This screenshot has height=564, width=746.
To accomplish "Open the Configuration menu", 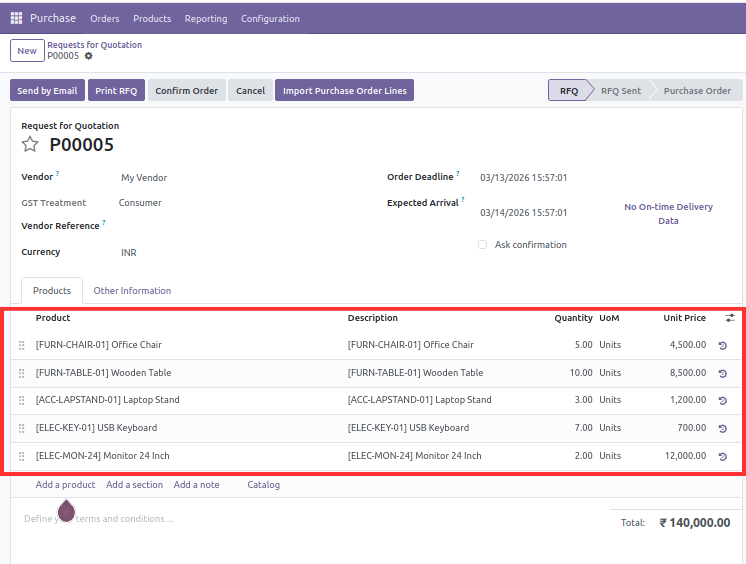I will coord(270,19).
